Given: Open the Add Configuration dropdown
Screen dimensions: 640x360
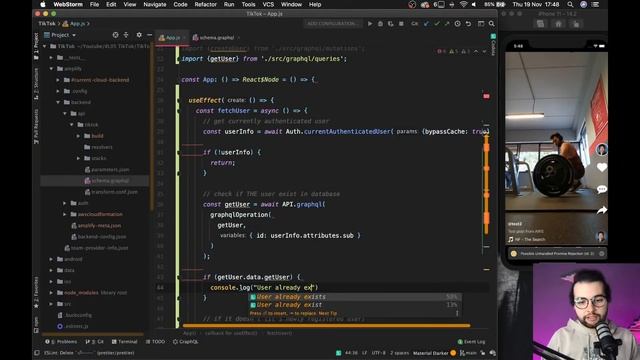Looking at the screenshot, I should point(332,24).
